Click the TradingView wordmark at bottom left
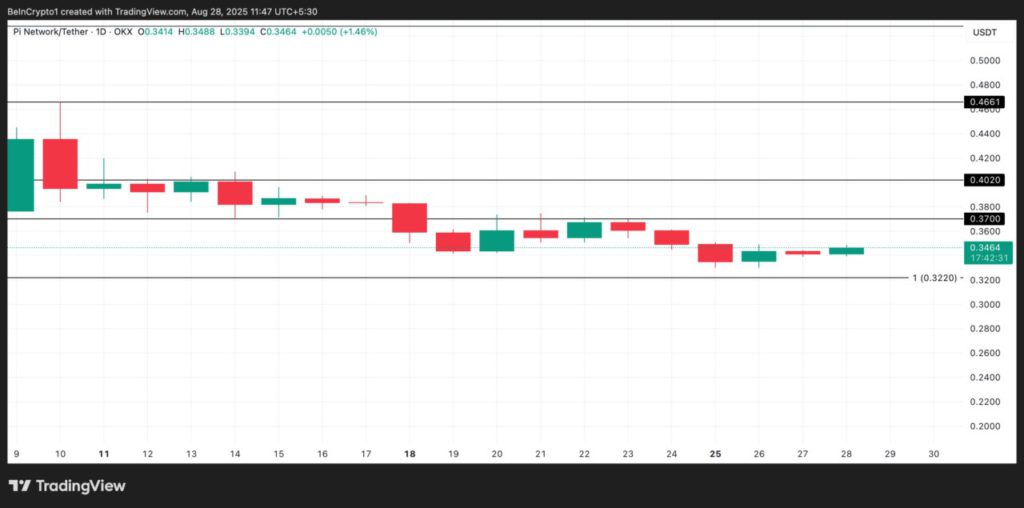Image resolution: width=1024 pixels, height=508 pixels. pyautogui.click(x=81, y=486)
